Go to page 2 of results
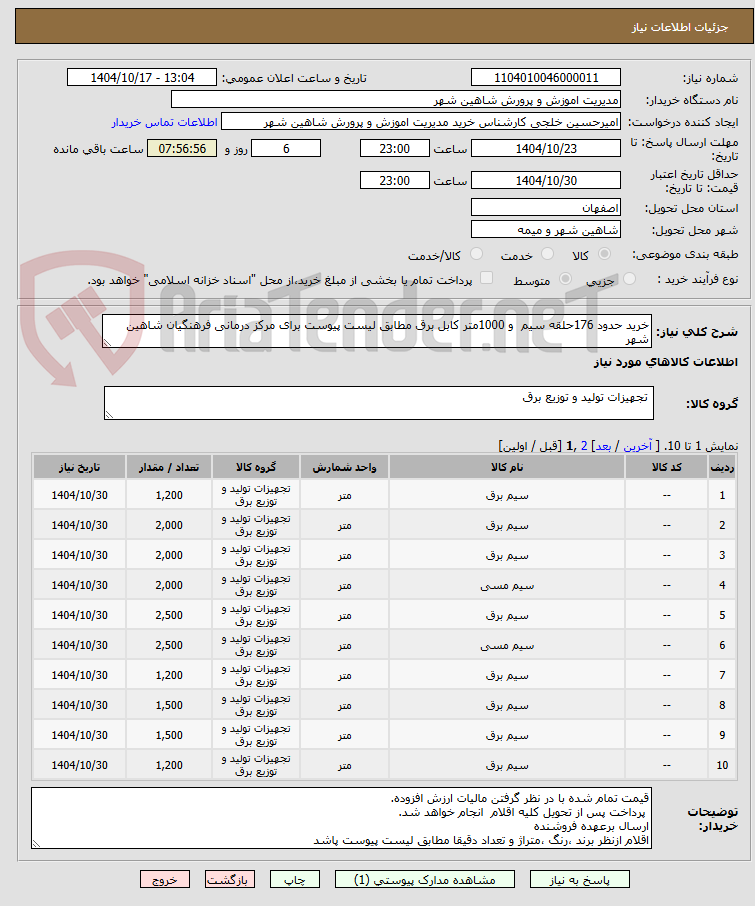Screen dimensions: 755x906 [x=584, y=446]
